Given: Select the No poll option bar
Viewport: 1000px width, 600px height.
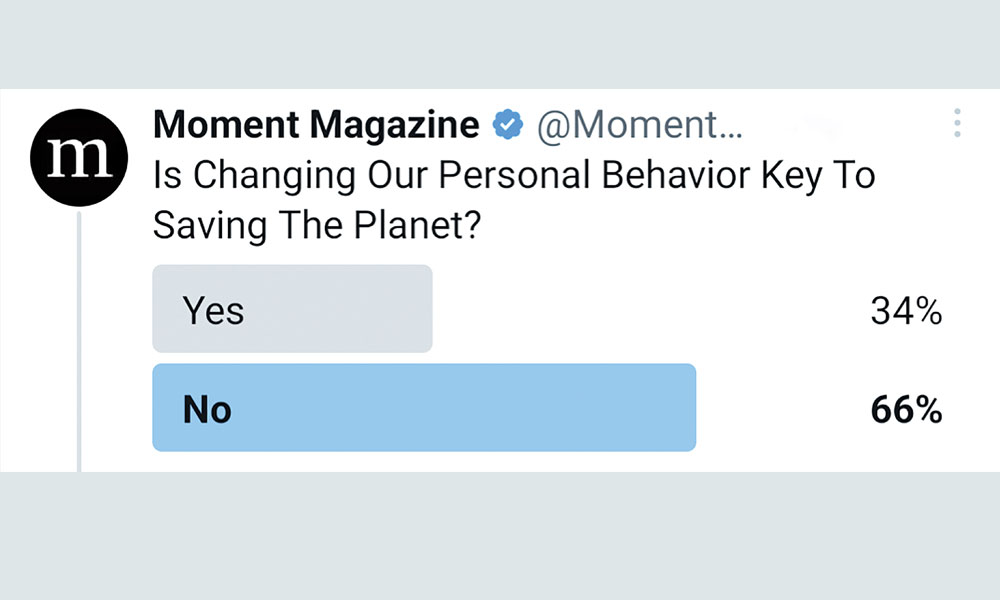Looking at the screenshot, I should (424, 407).
